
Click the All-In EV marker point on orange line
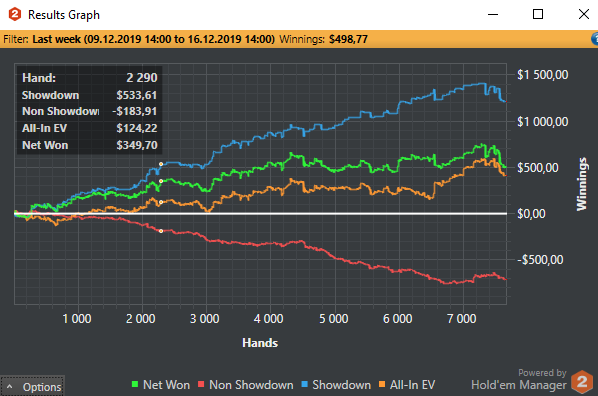click(x=161, y=202)
